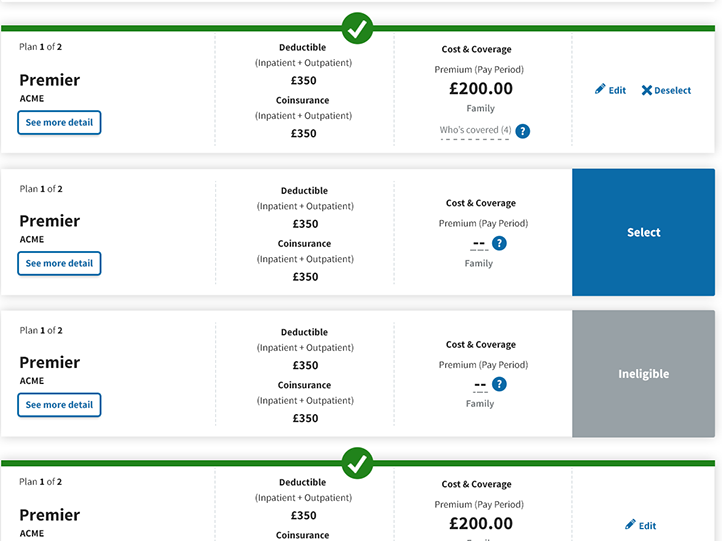Open See more detail for Ineligible plan
Image resolution: width=722 pixels, height=541 pixels.
click(59, 405)
